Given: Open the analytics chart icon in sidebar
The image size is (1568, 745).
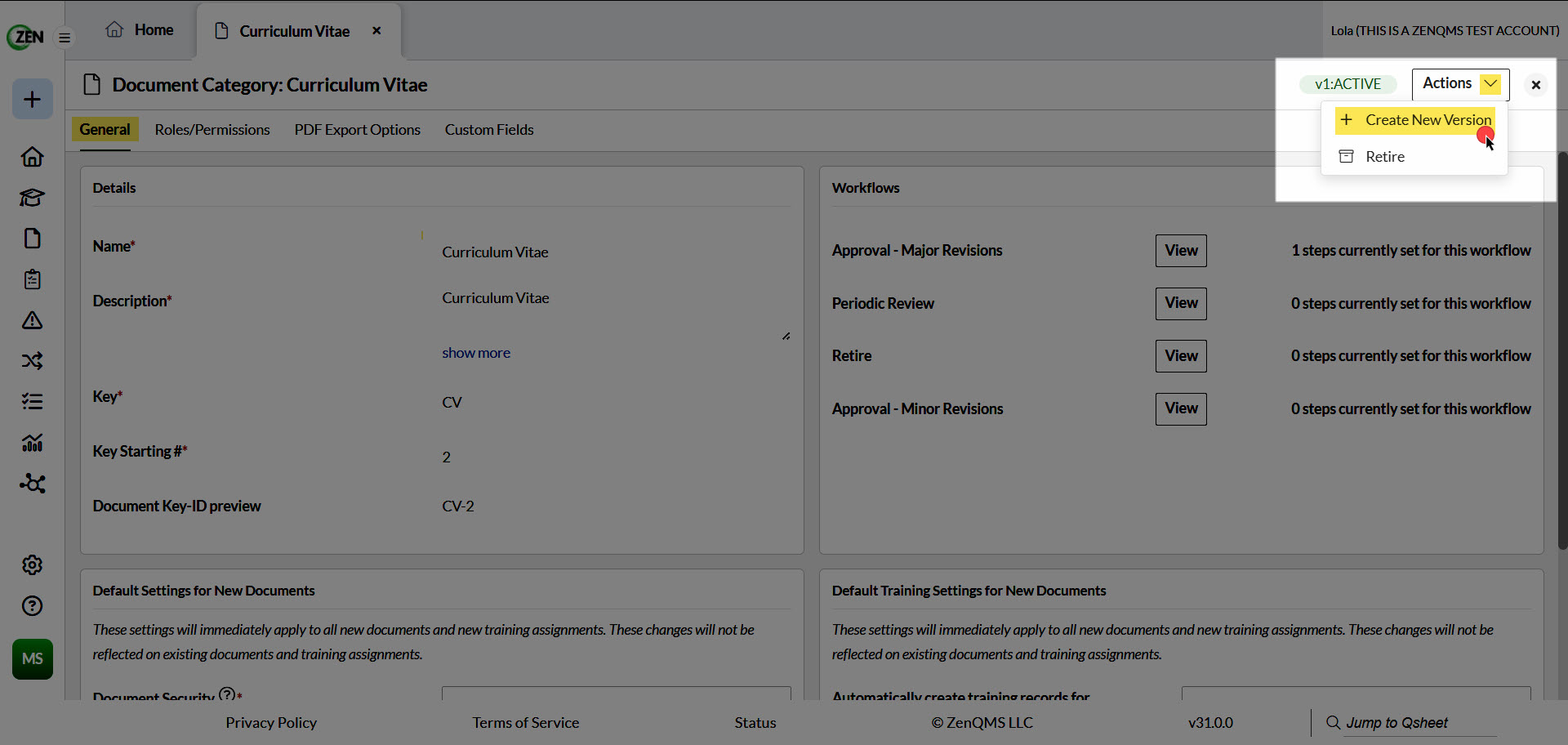Looking at the screenshot, I should point(33,443).
